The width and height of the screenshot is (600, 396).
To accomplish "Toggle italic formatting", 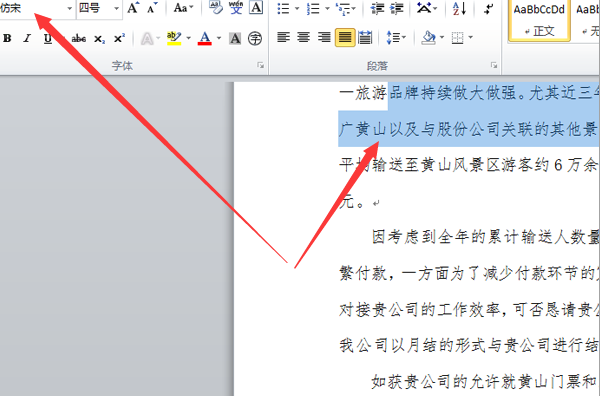I will click(27, 38).
